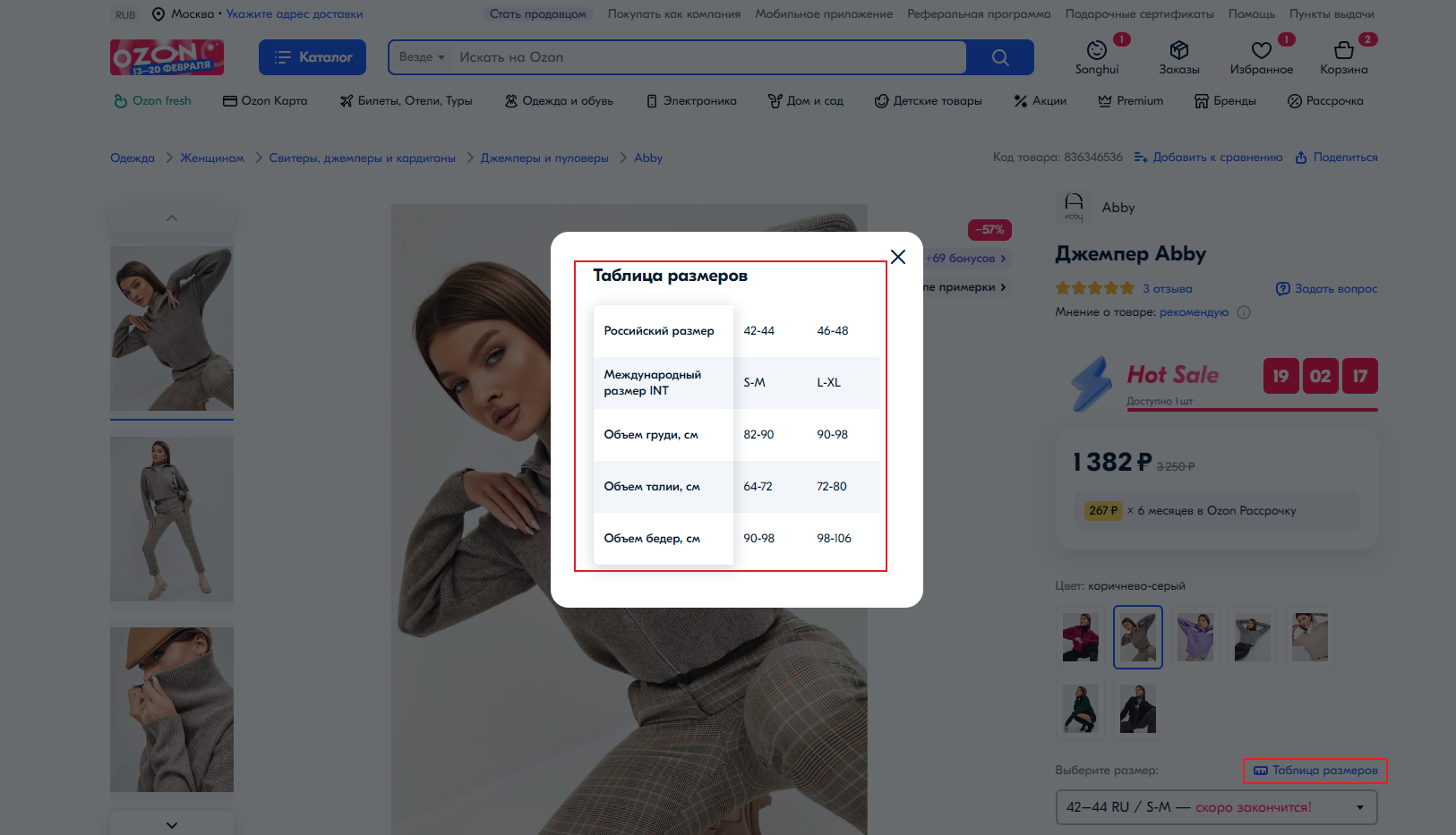
Task: Choose the black color variant
Action: click(x=1138, y=710)
